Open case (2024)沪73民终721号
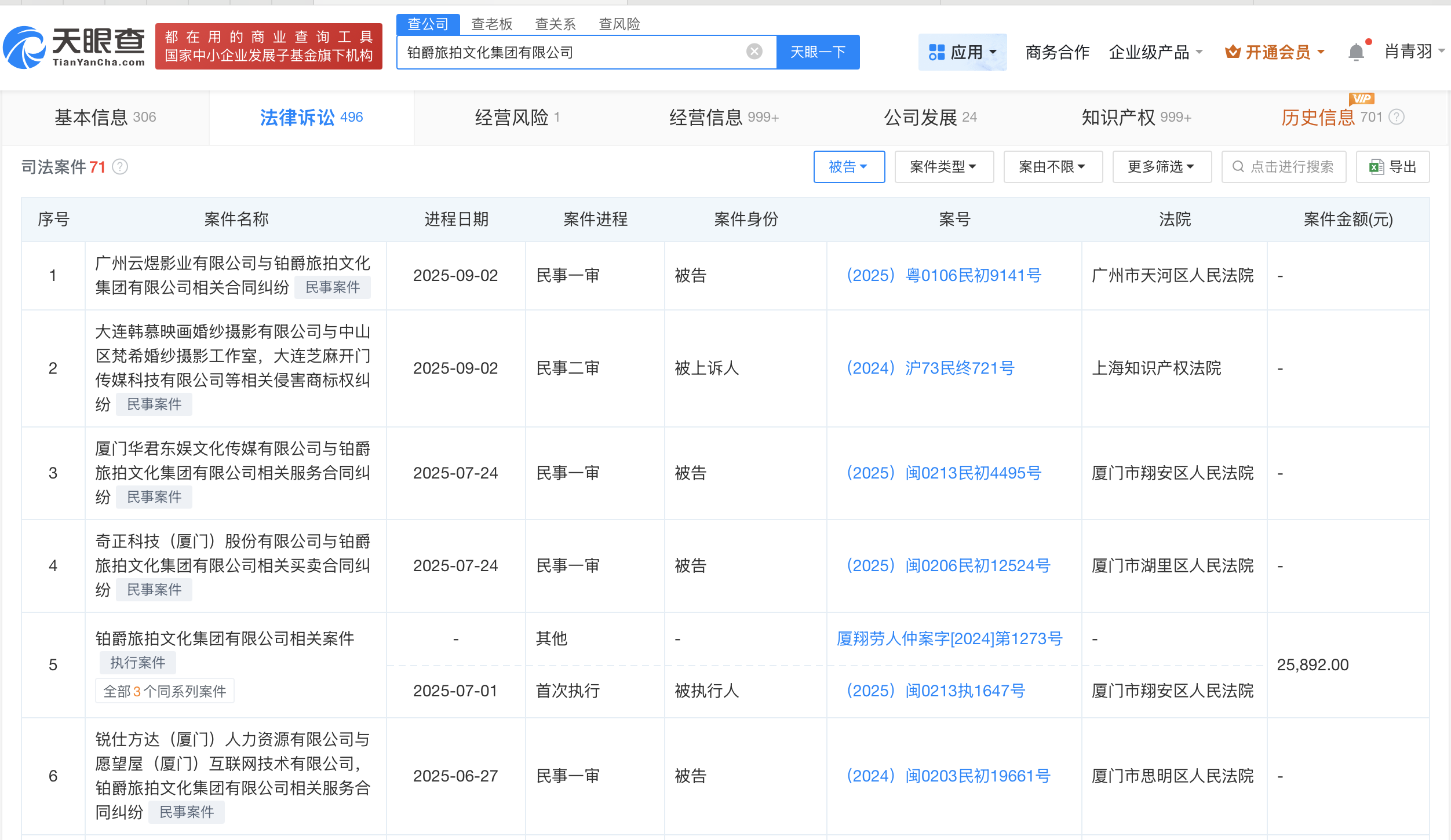This screenshot has height=840, width=1451. coord(930,368)
